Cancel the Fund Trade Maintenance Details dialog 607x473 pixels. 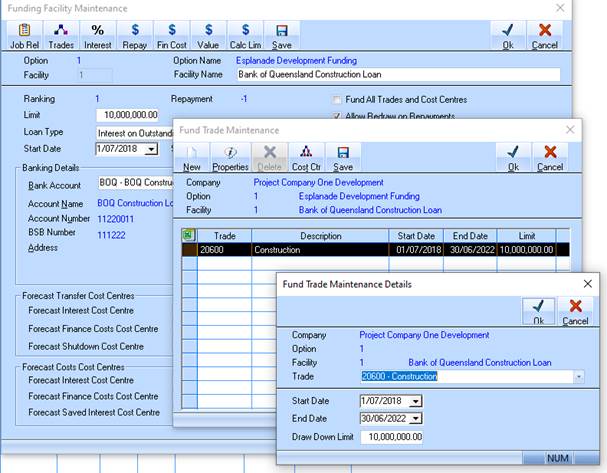pyautogui.click(x=575, y=310)
